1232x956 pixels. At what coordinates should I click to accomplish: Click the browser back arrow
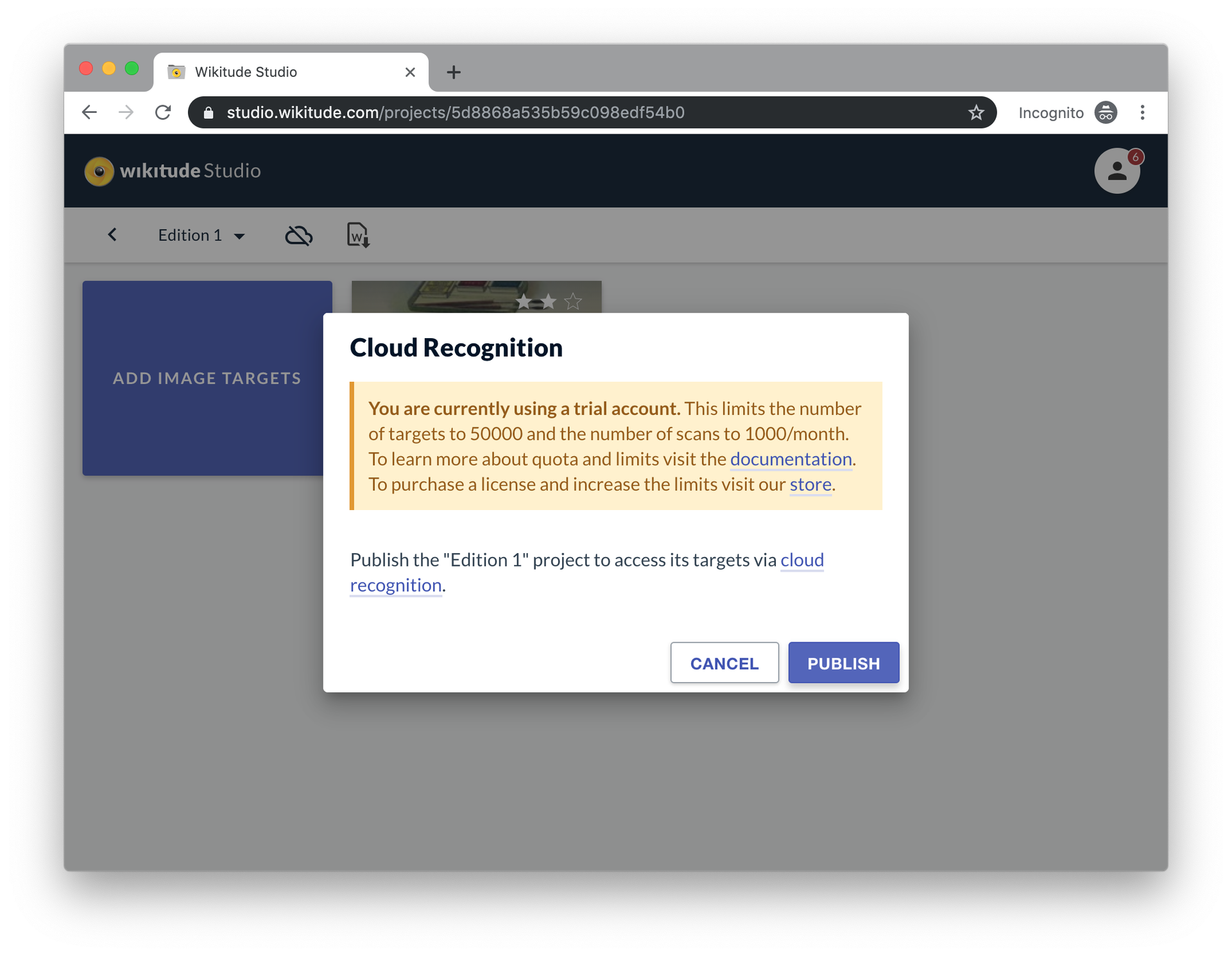(x=90, y=113)
